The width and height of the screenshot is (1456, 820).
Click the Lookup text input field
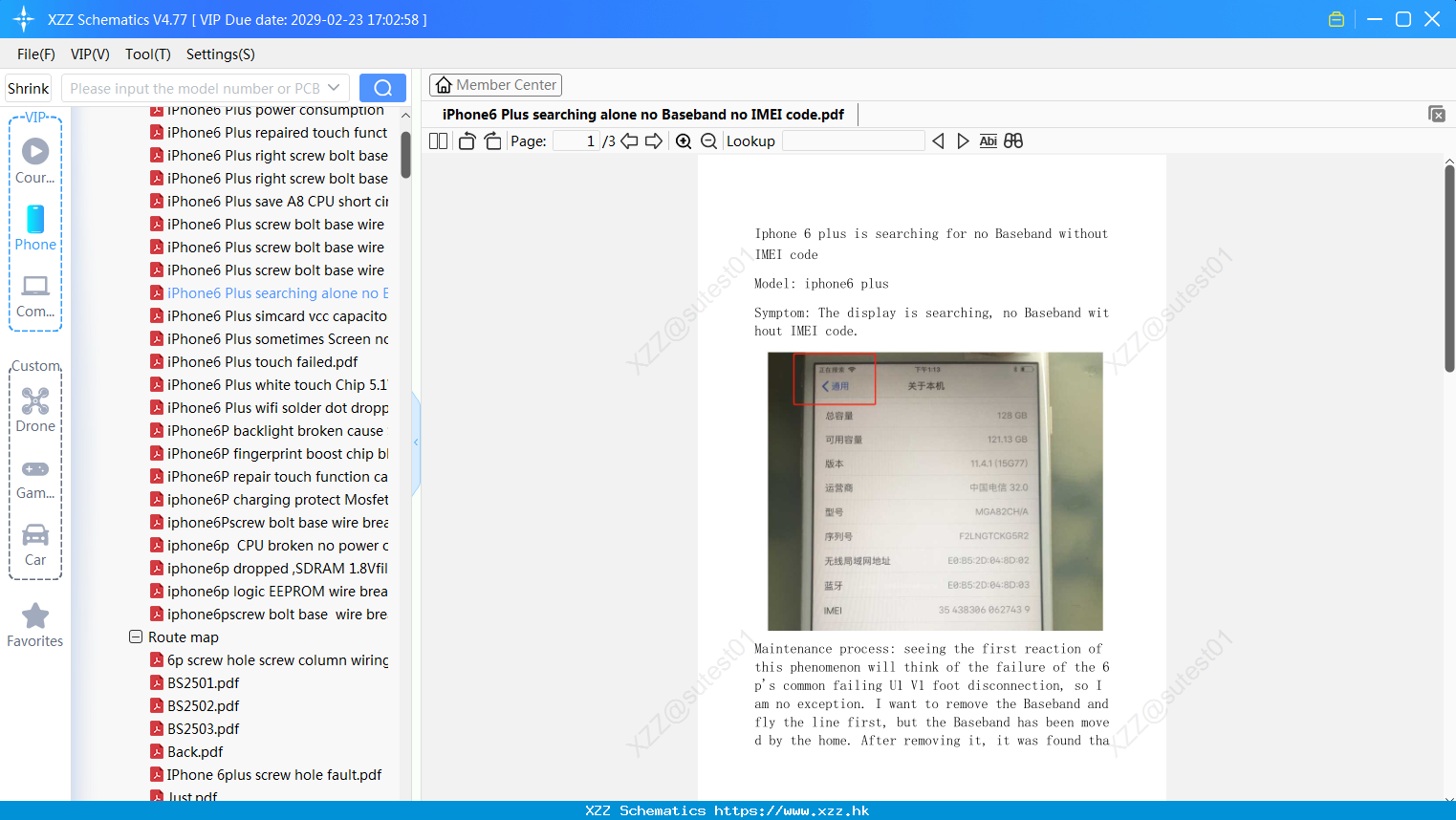[x=853, y=140]
